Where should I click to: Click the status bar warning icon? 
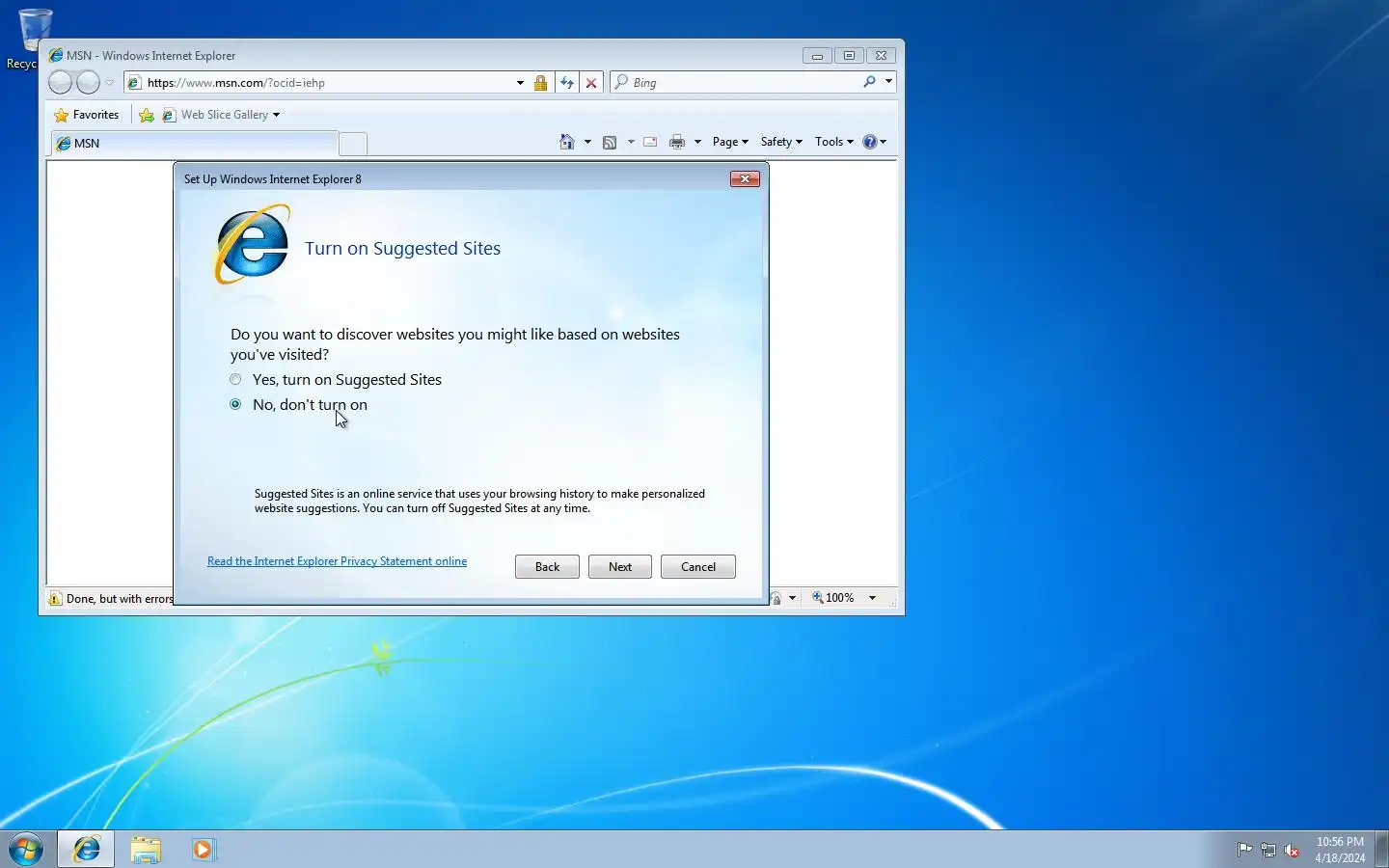click(x=55, y=599)
